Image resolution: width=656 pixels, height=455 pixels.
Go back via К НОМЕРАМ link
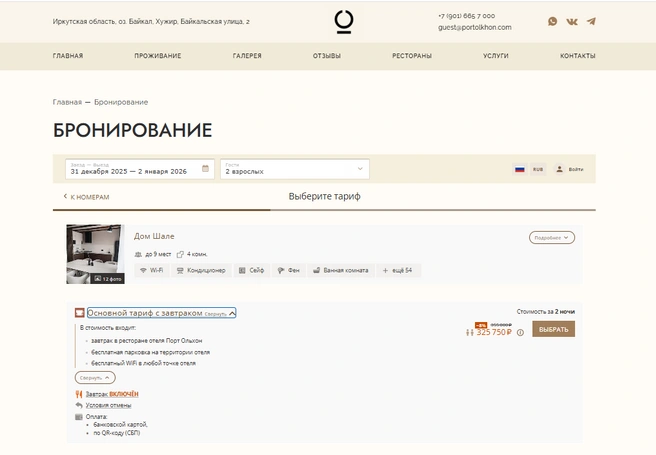87,197
